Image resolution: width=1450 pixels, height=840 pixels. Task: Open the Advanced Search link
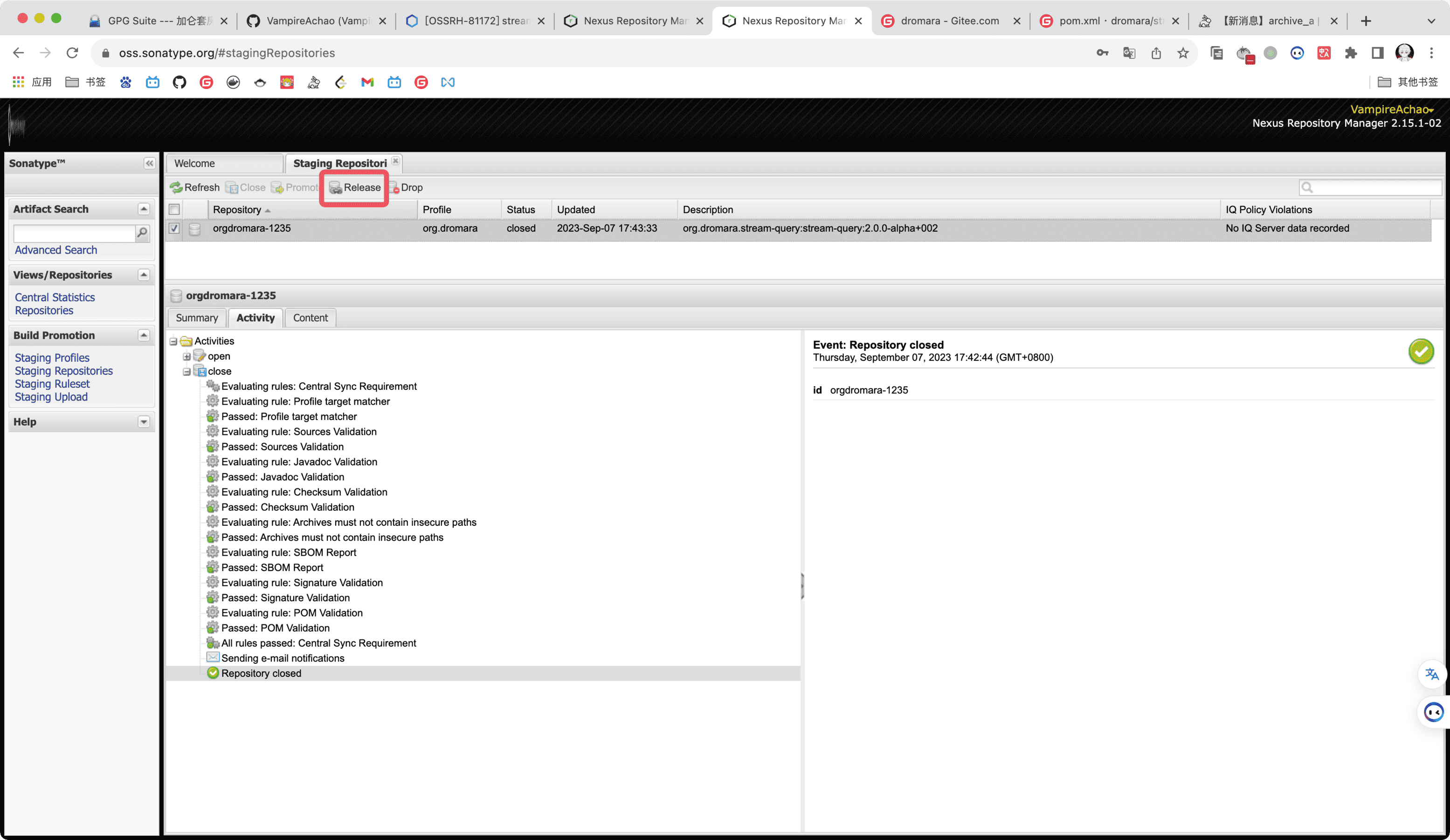click(x=56, y=250)
